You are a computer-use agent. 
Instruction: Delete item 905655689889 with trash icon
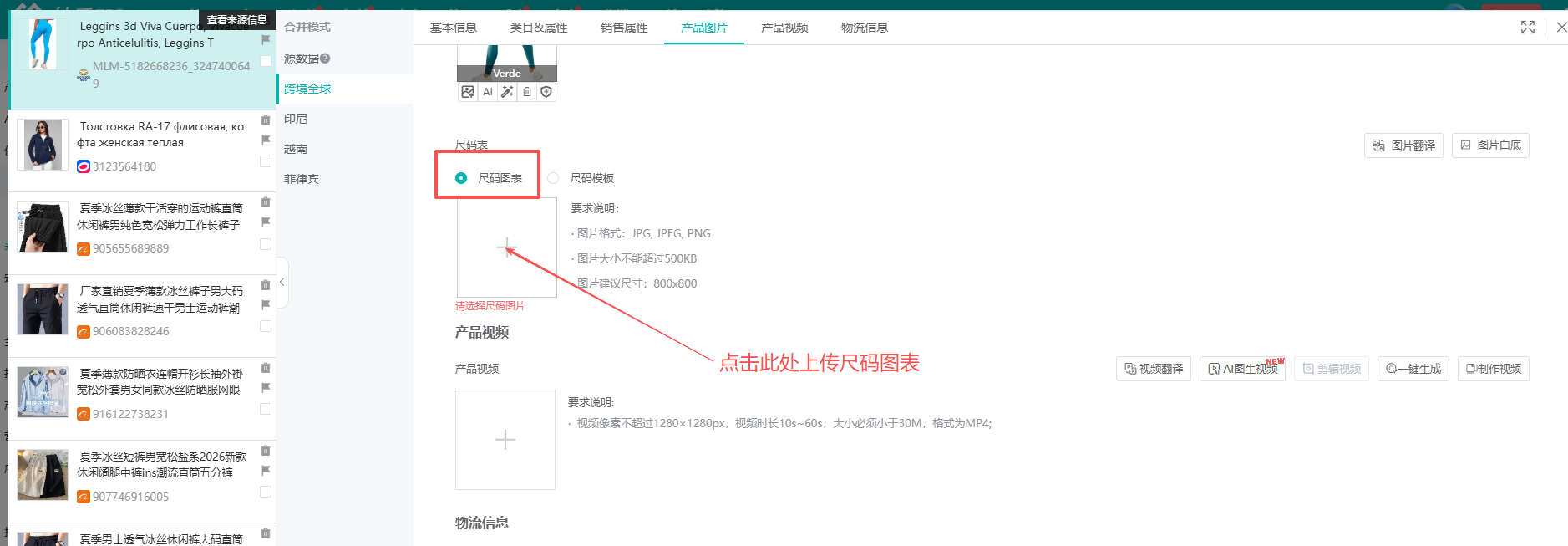(x=266, y=202)
